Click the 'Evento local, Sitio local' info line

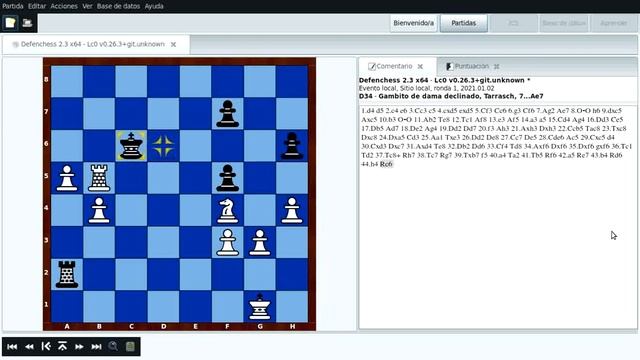click(427, 88)
